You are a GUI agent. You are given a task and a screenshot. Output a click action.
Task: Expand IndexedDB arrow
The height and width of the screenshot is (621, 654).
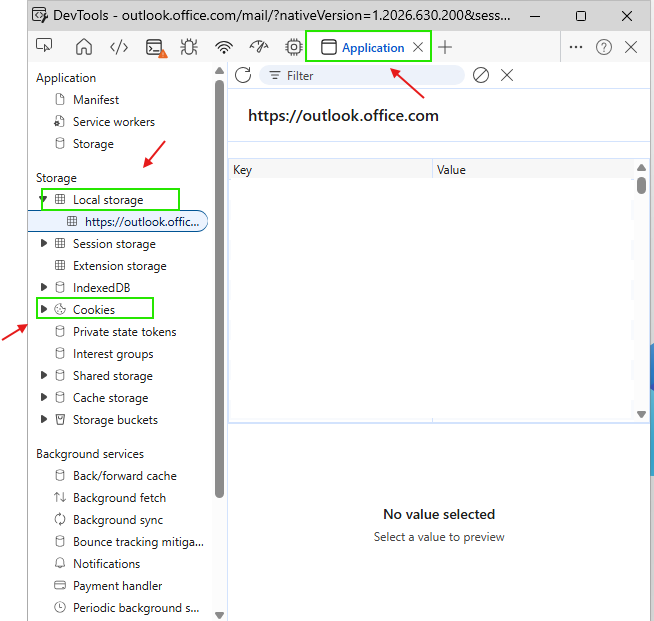coord(44,287)
